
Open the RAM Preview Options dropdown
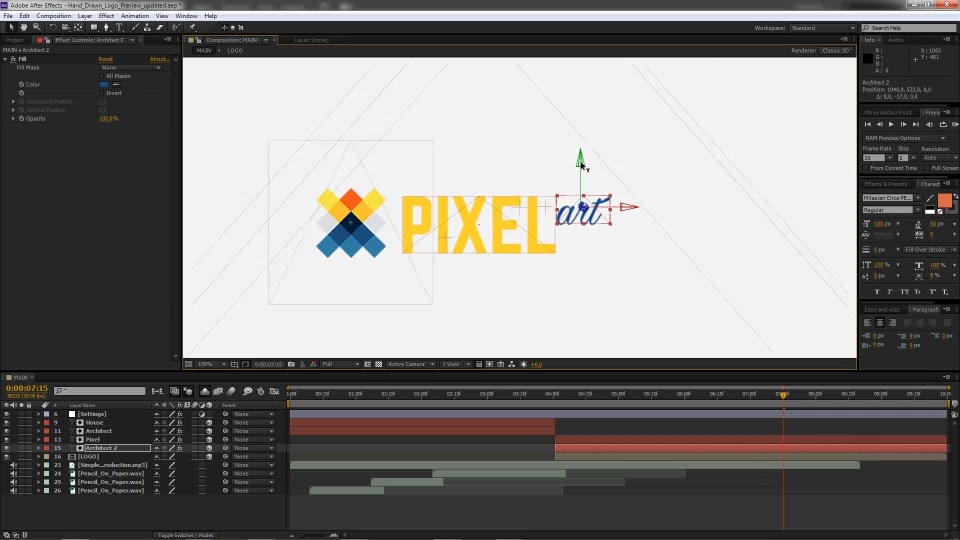(905, 138)
